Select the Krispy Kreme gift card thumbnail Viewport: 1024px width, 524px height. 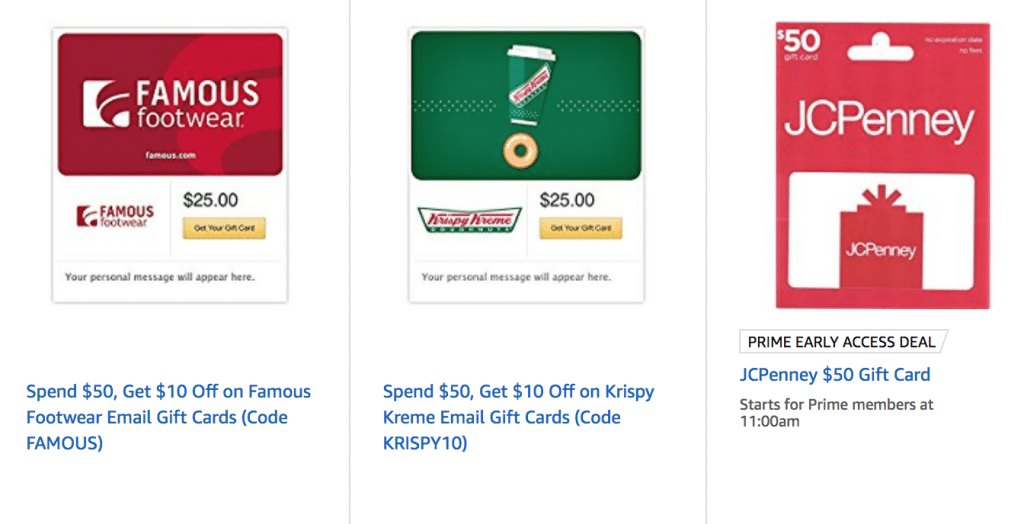pos(526,165)
